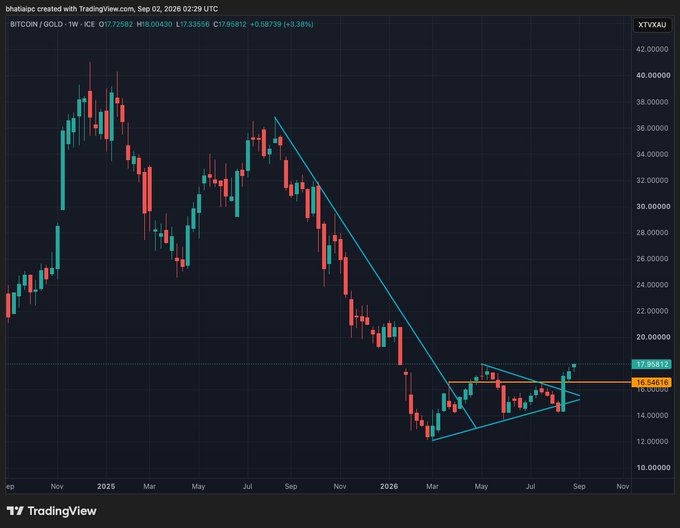Click the 22.00000 price axis label
Viewport: 680px width, 528px height.
pyautogui.click(x=652, y=311)
